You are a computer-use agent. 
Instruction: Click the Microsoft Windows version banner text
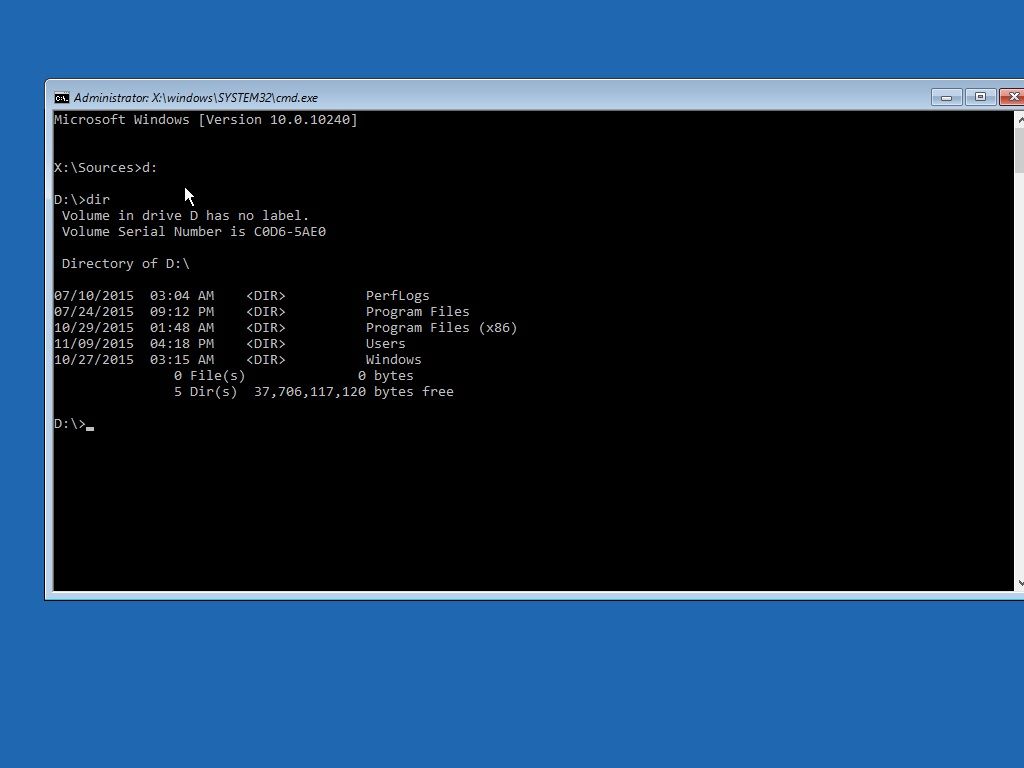(205, 119)
